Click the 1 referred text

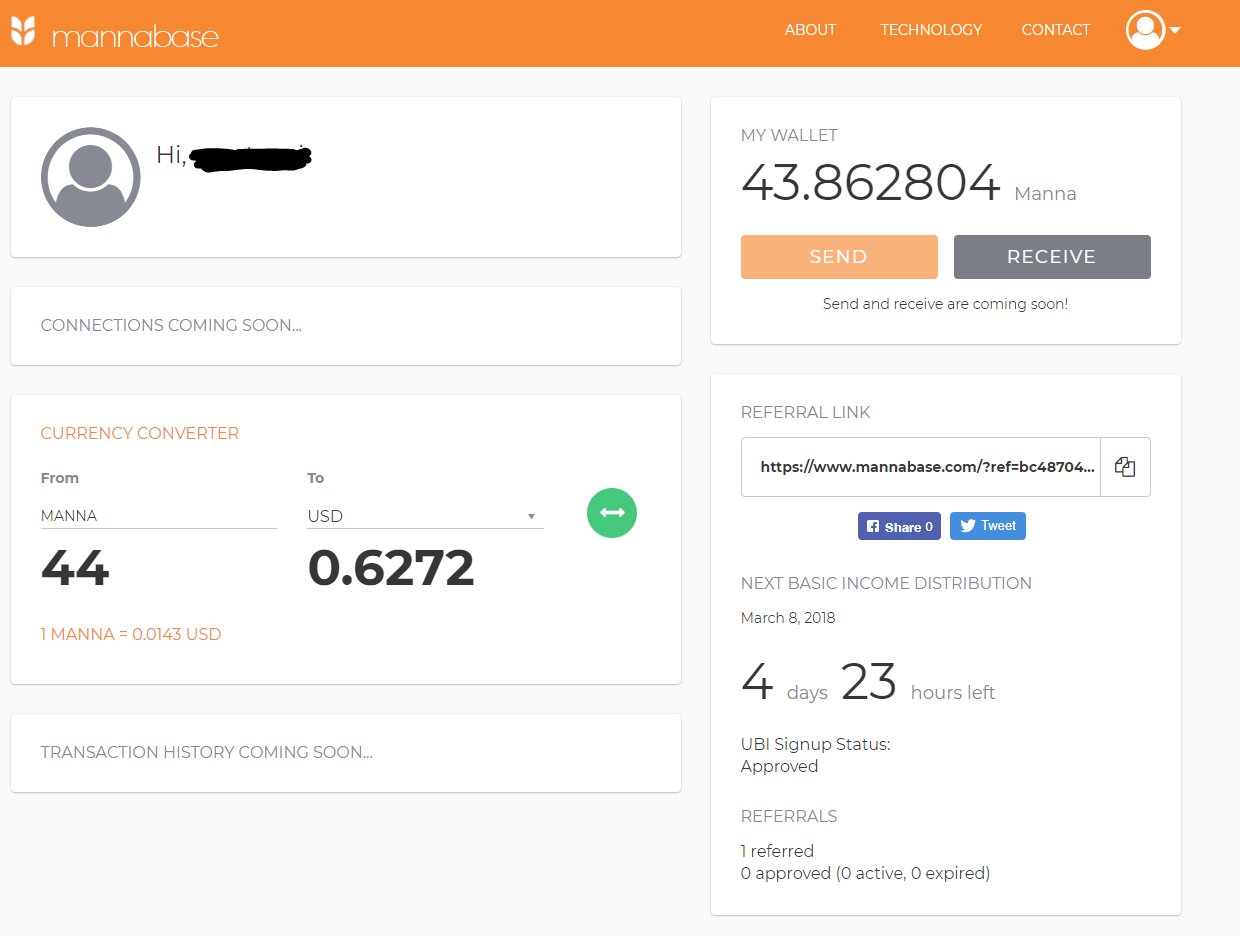point(777,851)
